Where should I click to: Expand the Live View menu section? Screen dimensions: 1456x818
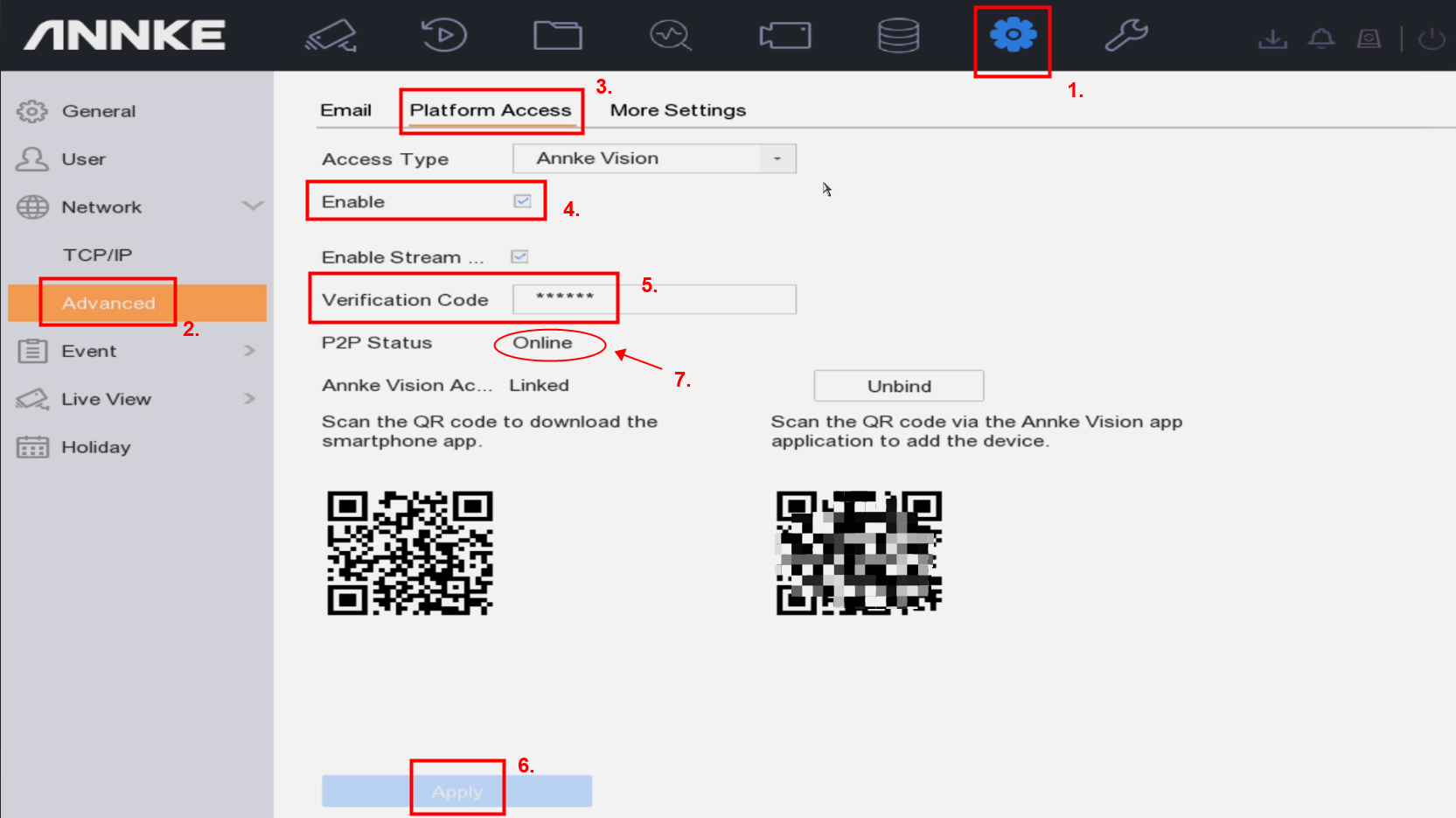coord(249,399)
